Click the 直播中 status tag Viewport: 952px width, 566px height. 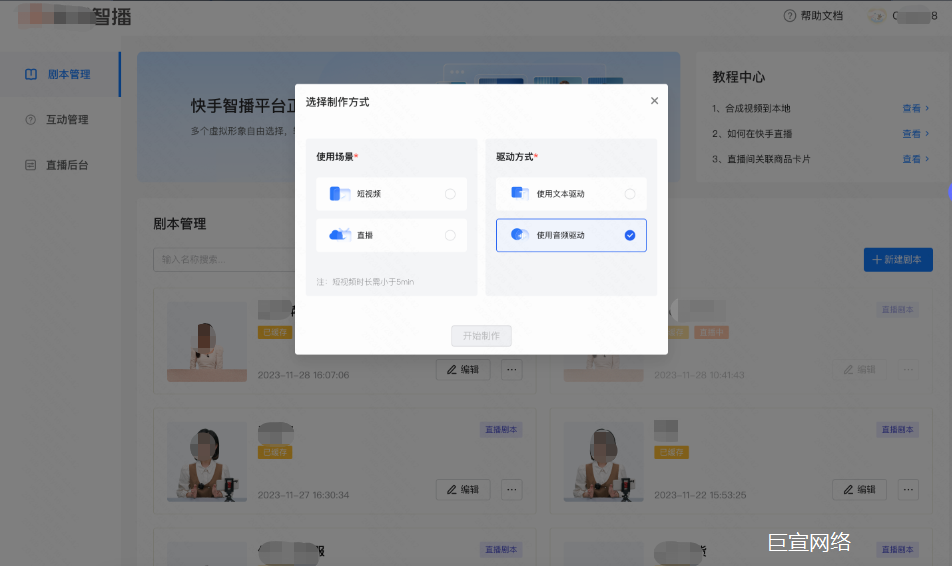[711, 332]
